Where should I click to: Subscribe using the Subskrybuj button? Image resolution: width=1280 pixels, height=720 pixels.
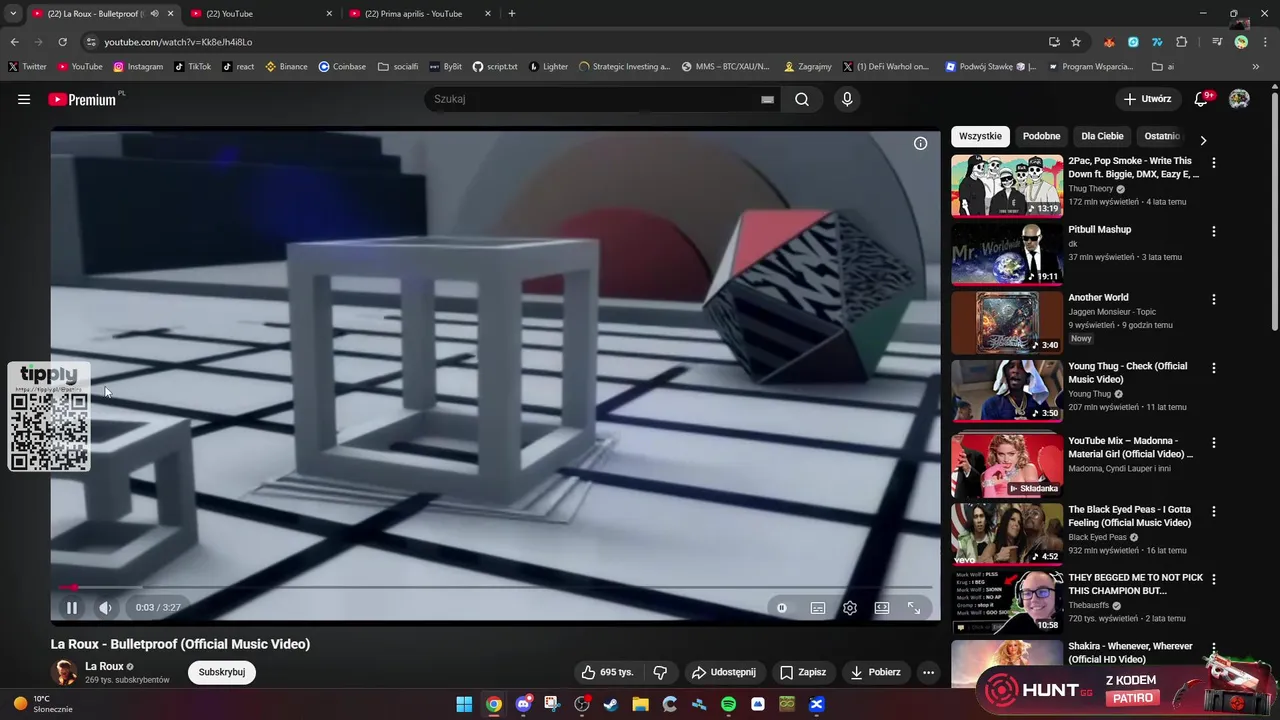[x=222, y=672]
